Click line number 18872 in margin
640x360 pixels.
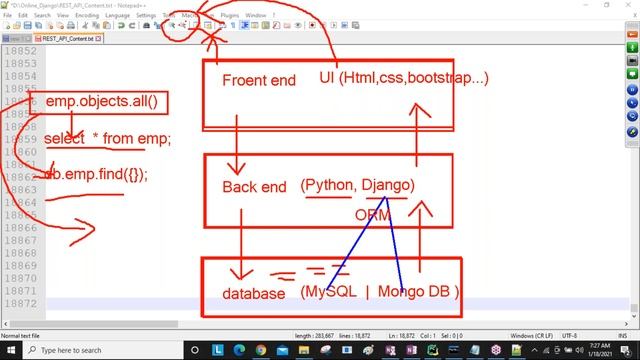click(21, 304)
